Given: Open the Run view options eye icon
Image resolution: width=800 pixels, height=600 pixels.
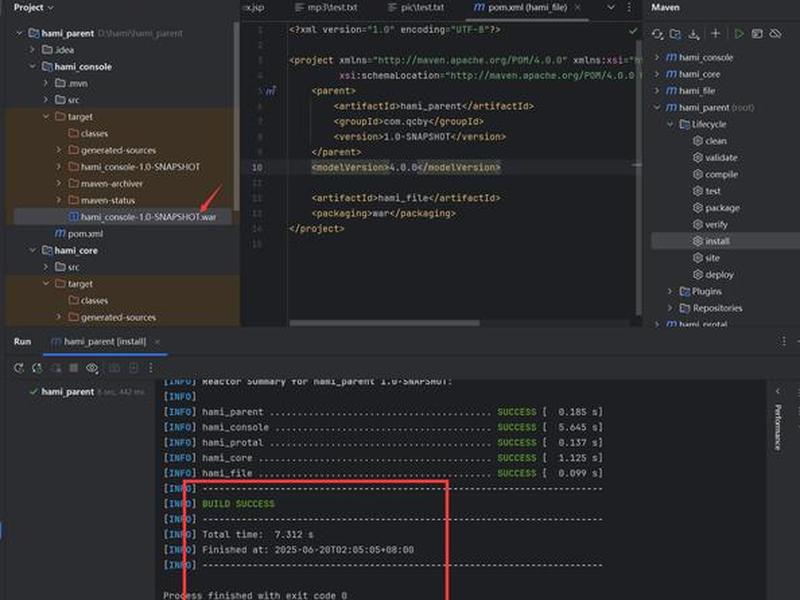Looking at the screenshot, I should point(92,368).
